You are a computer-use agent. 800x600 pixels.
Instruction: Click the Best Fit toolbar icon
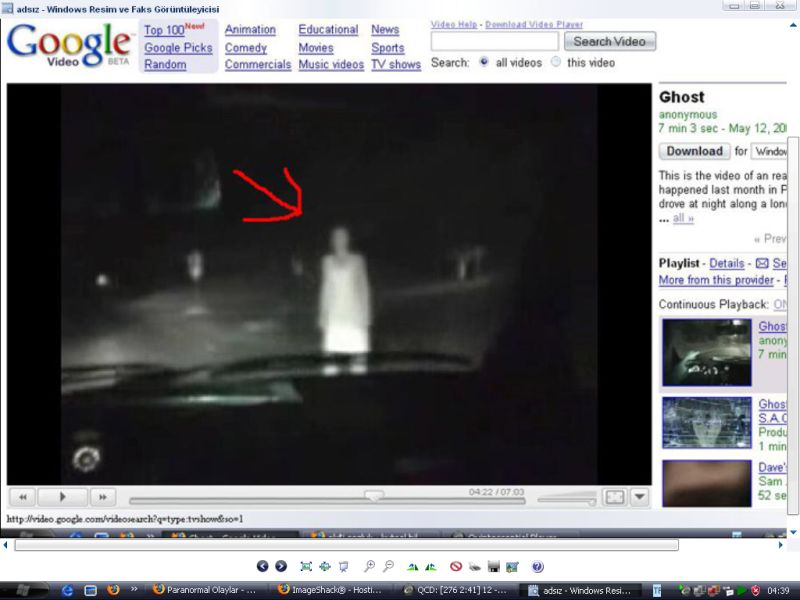click(306, 566)
